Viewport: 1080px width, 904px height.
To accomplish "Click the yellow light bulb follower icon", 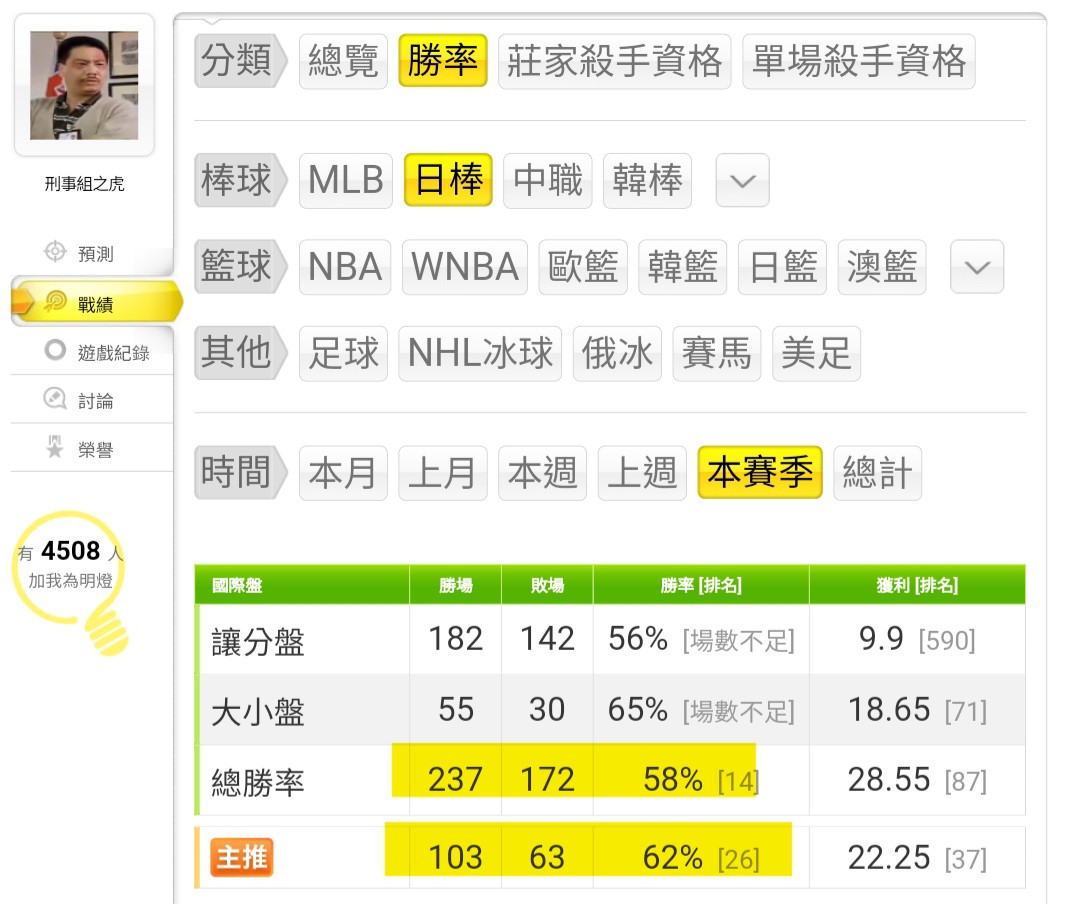I will 70,583.
